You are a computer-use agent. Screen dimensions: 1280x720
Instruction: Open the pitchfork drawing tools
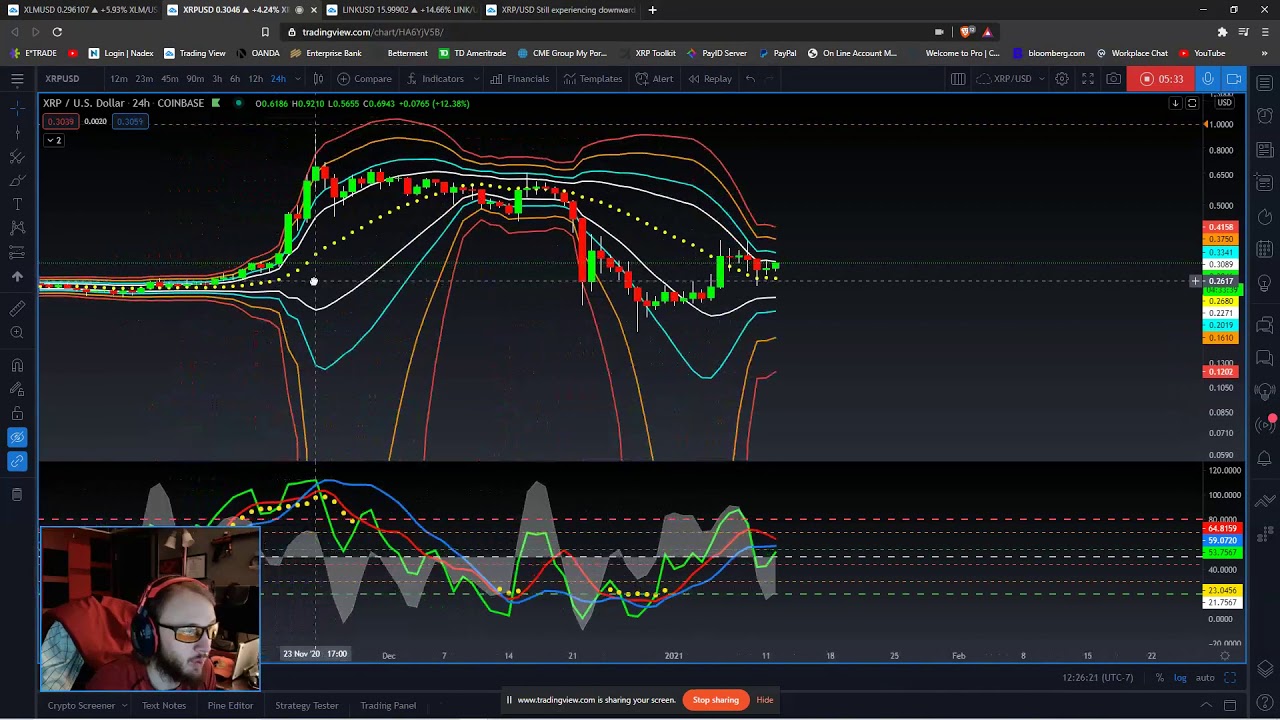17,156
